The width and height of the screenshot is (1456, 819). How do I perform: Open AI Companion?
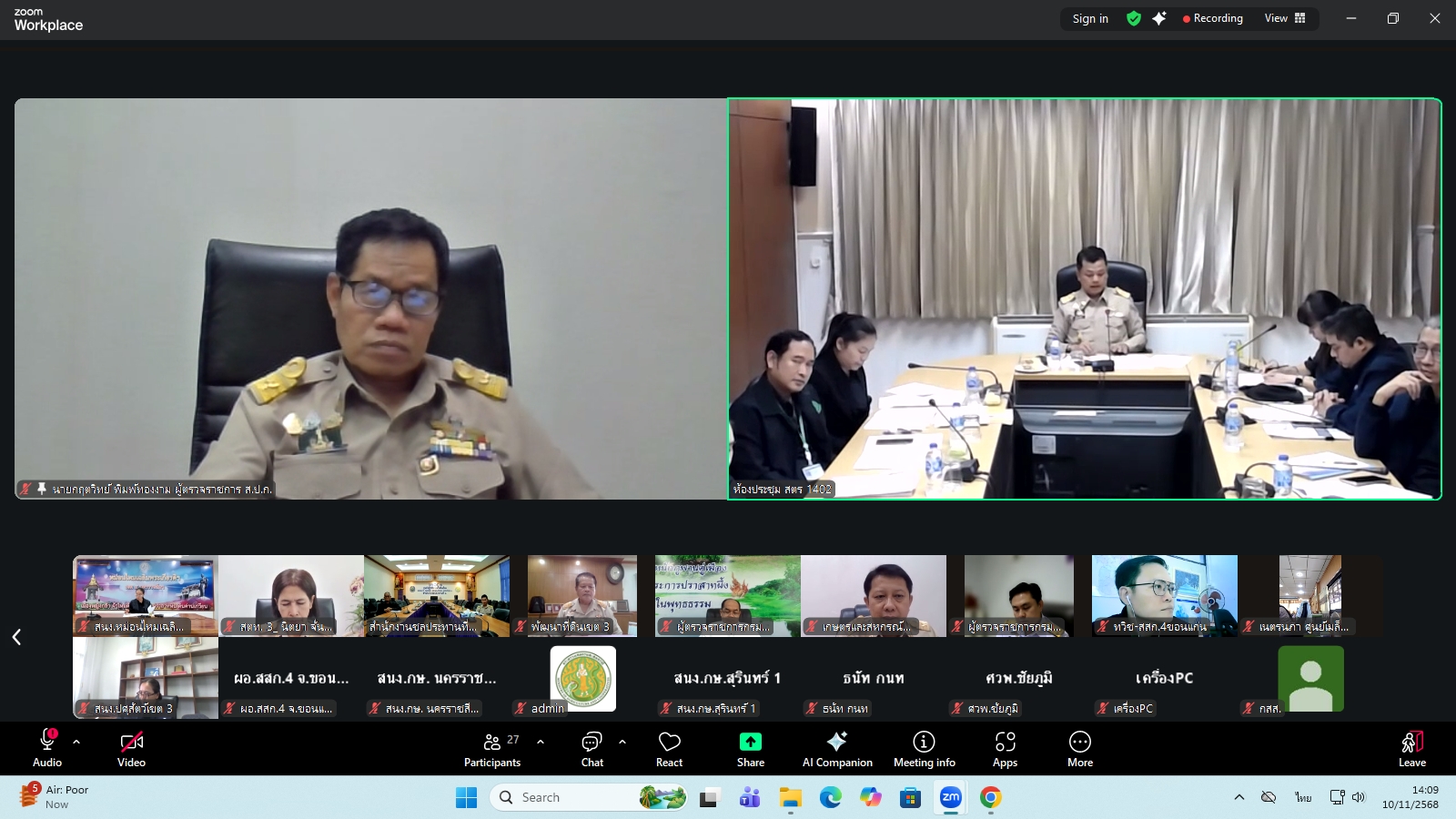(x=836, y=748)
